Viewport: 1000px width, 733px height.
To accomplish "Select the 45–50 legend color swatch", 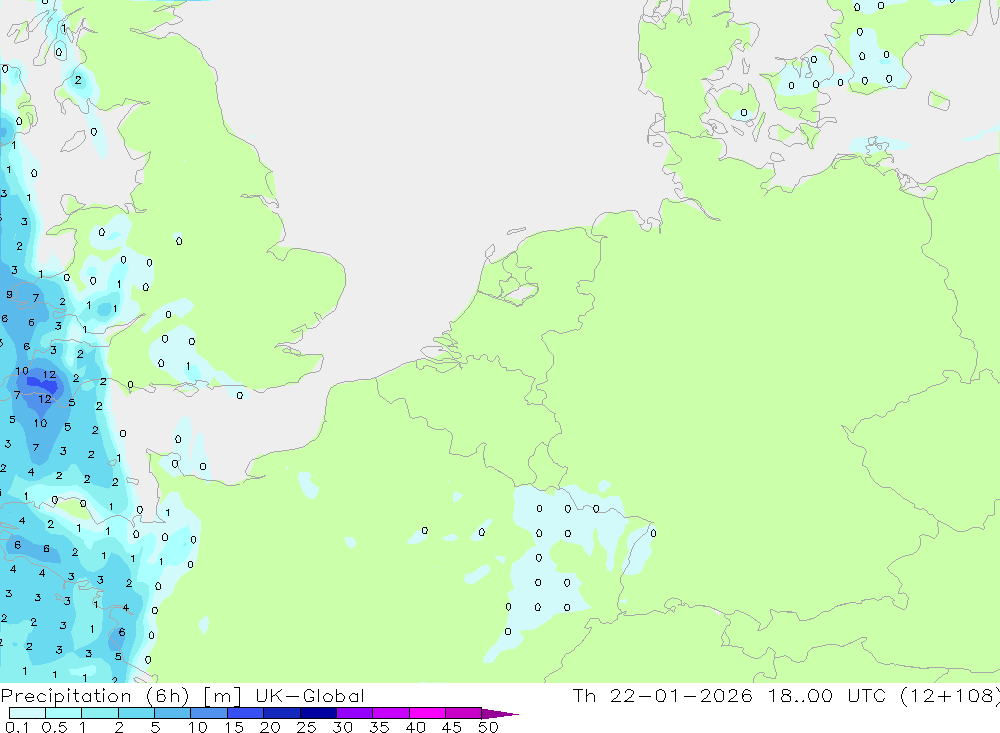I will 464,713.
